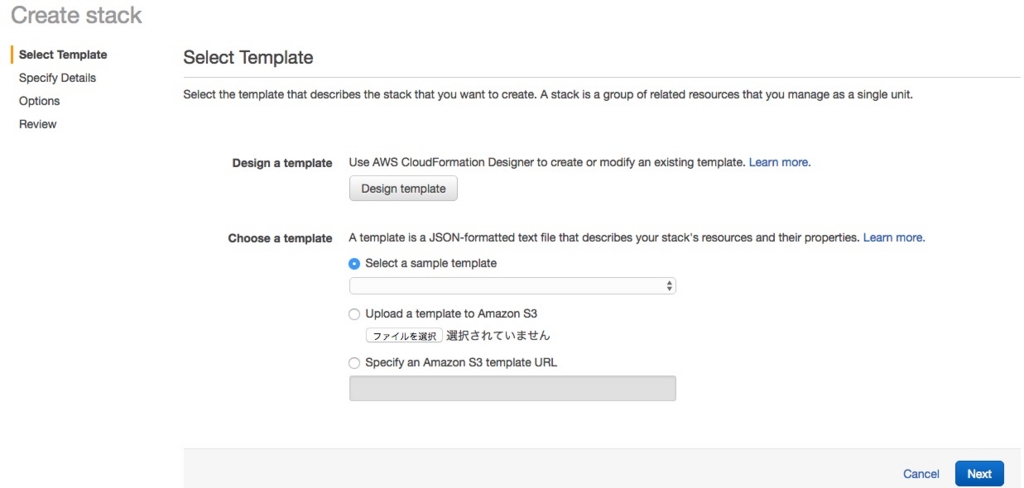Expand the sample template dropdown list
The height and width of the screenshot is (488, 1024).
[512, 286]
